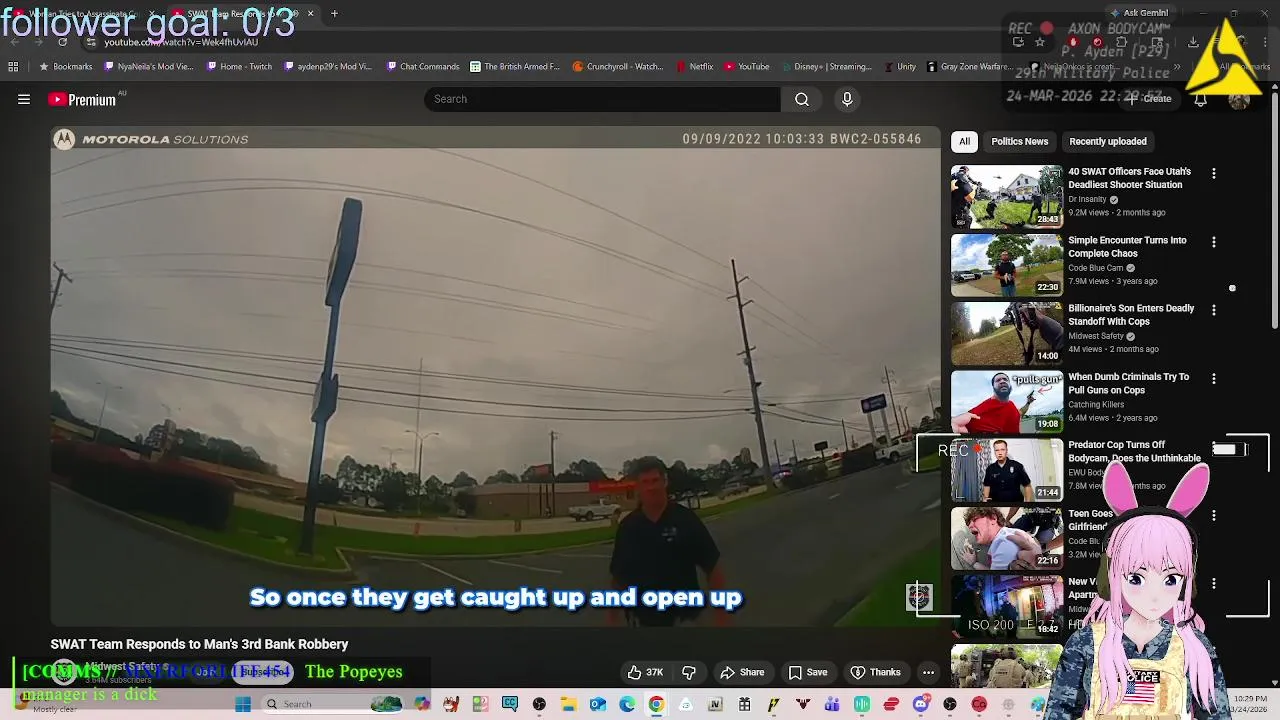Screen dimensions: 1280x720
Task: Open YouTube bookmark in bookmarks bar
Action: [746, 66]
